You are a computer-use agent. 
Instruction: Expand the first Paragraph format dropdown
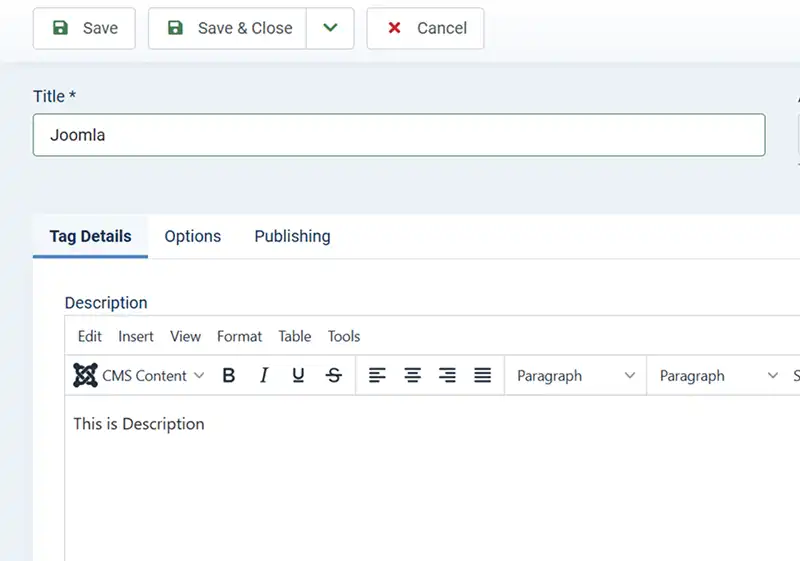tap(576, 375)
